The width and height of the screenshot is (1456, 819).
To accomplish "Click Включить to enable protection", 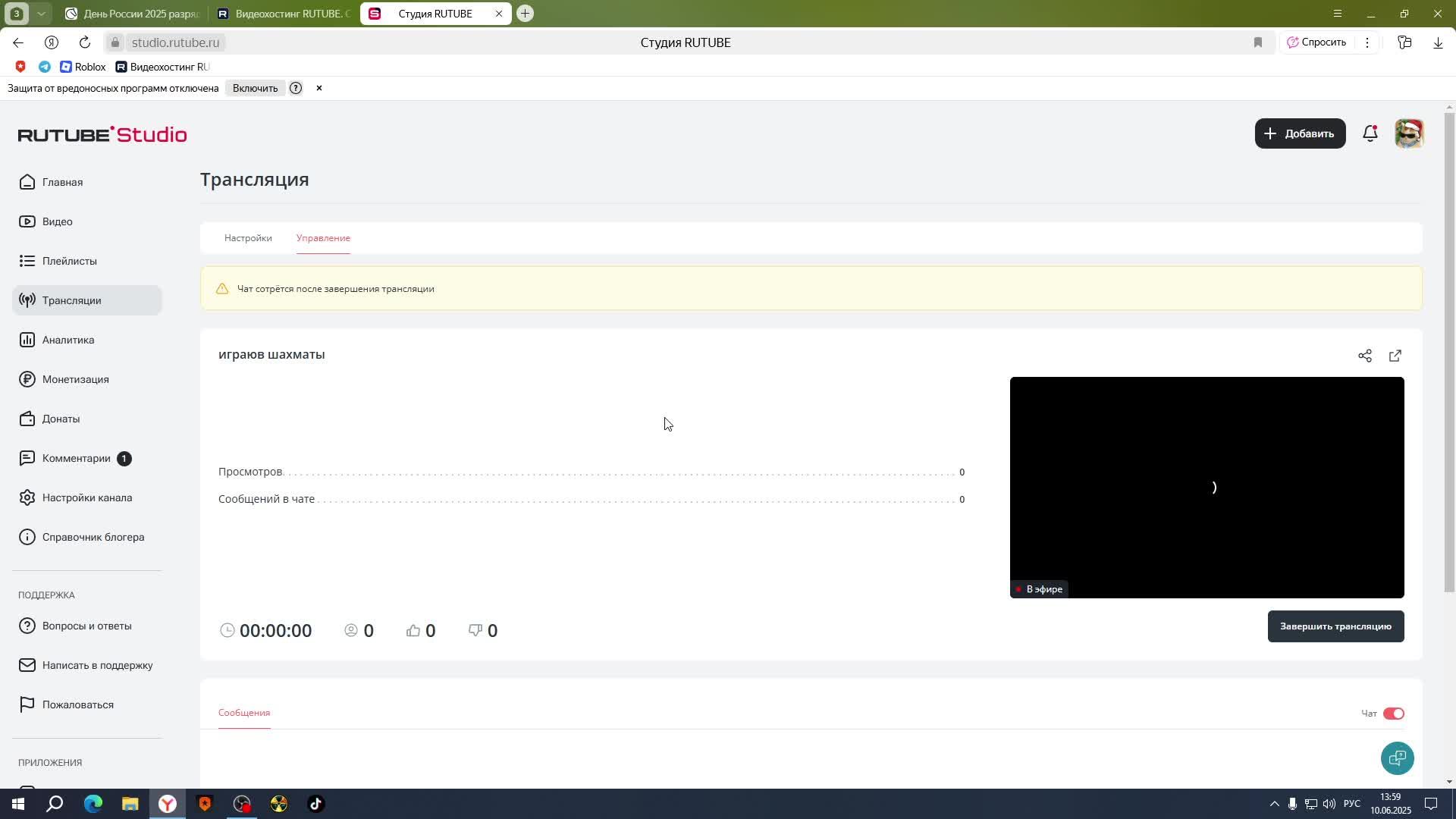I will point(255,88).
